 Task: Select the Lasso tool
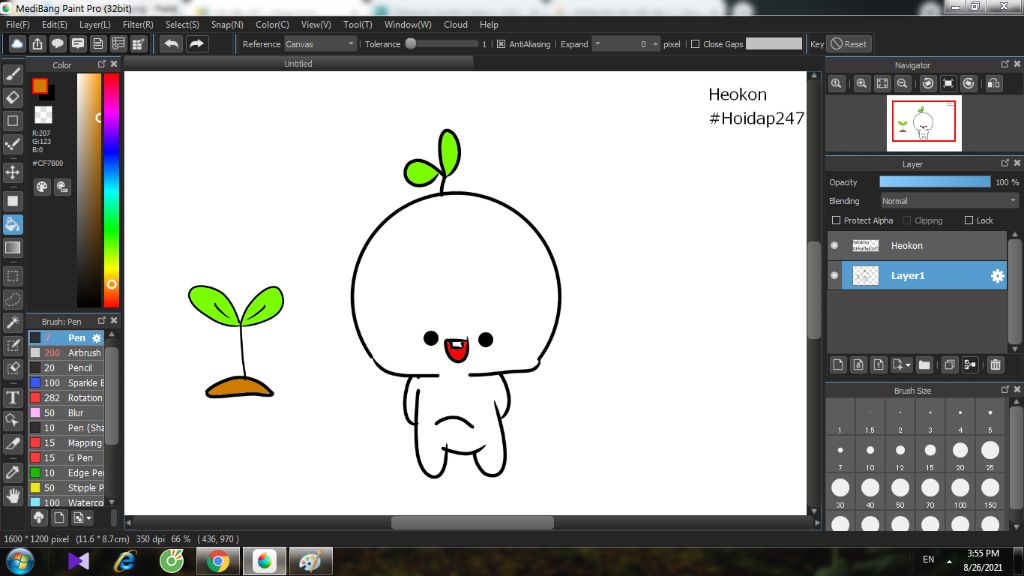(12, 299)
